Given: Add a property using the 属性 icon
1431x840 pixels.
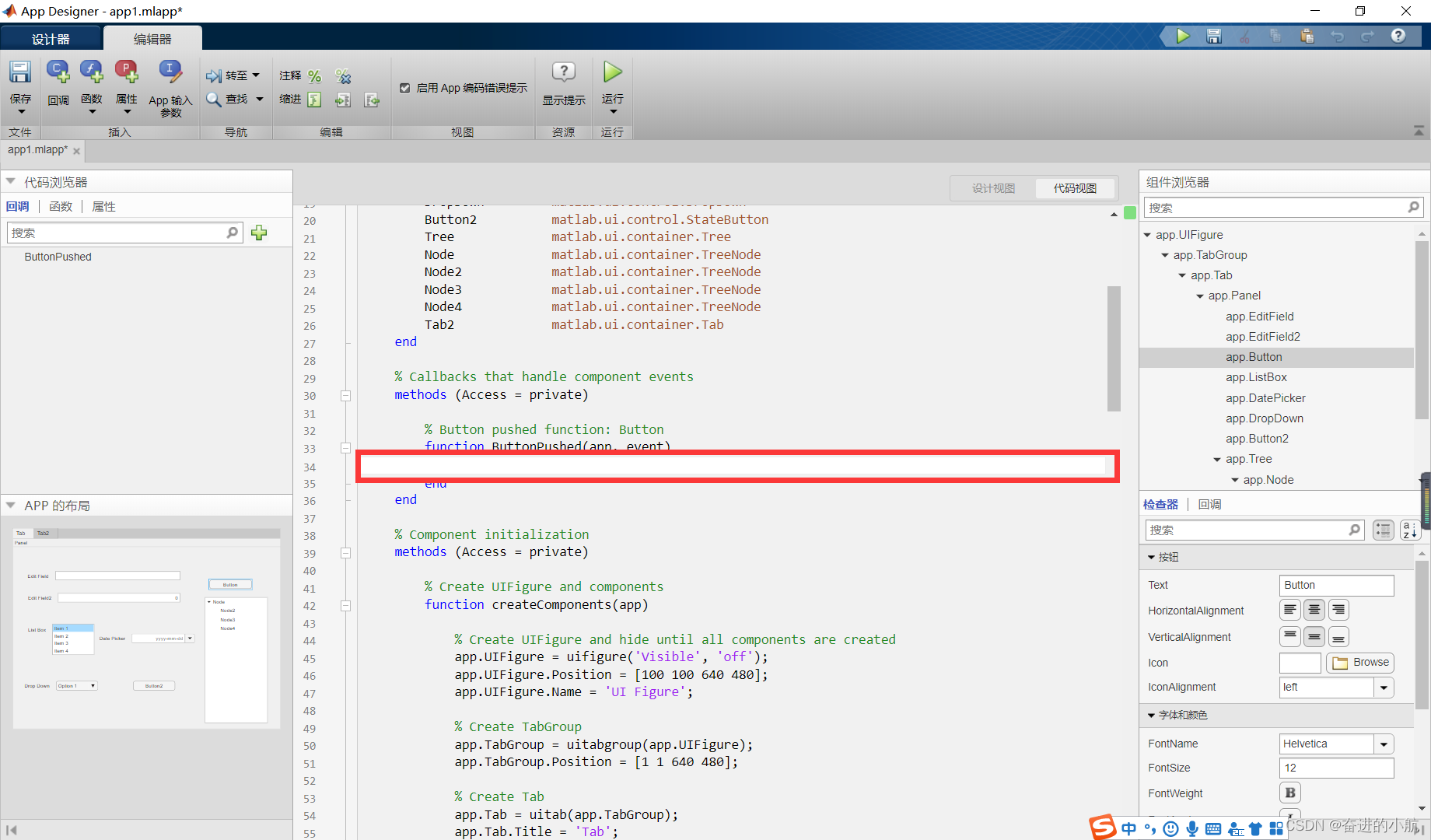Looking at the screenshot, I should click(127, 72).
